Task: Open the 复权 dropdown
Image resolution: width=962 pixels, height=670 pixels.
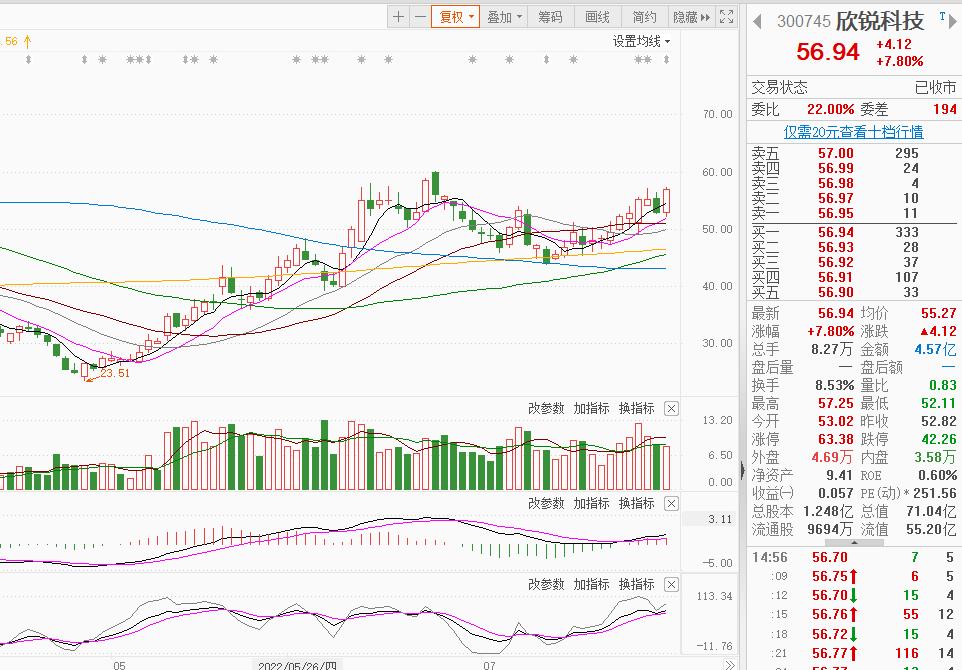Action: pyautogui.click(x=457, y=17)
